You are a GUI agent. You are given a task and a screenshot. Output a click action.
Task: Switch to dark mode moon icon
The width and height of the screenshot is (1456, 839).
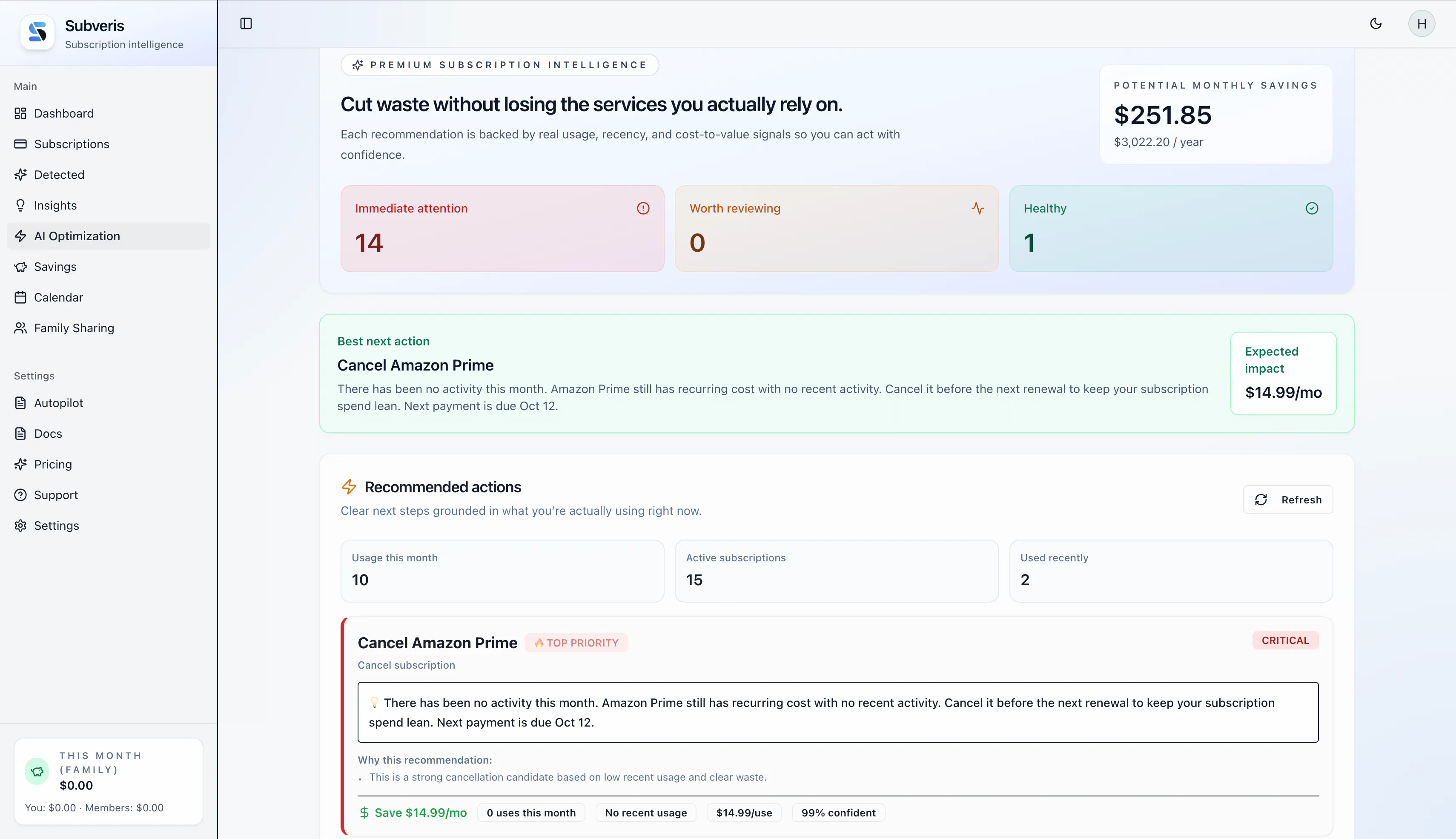pos(1376,23)
